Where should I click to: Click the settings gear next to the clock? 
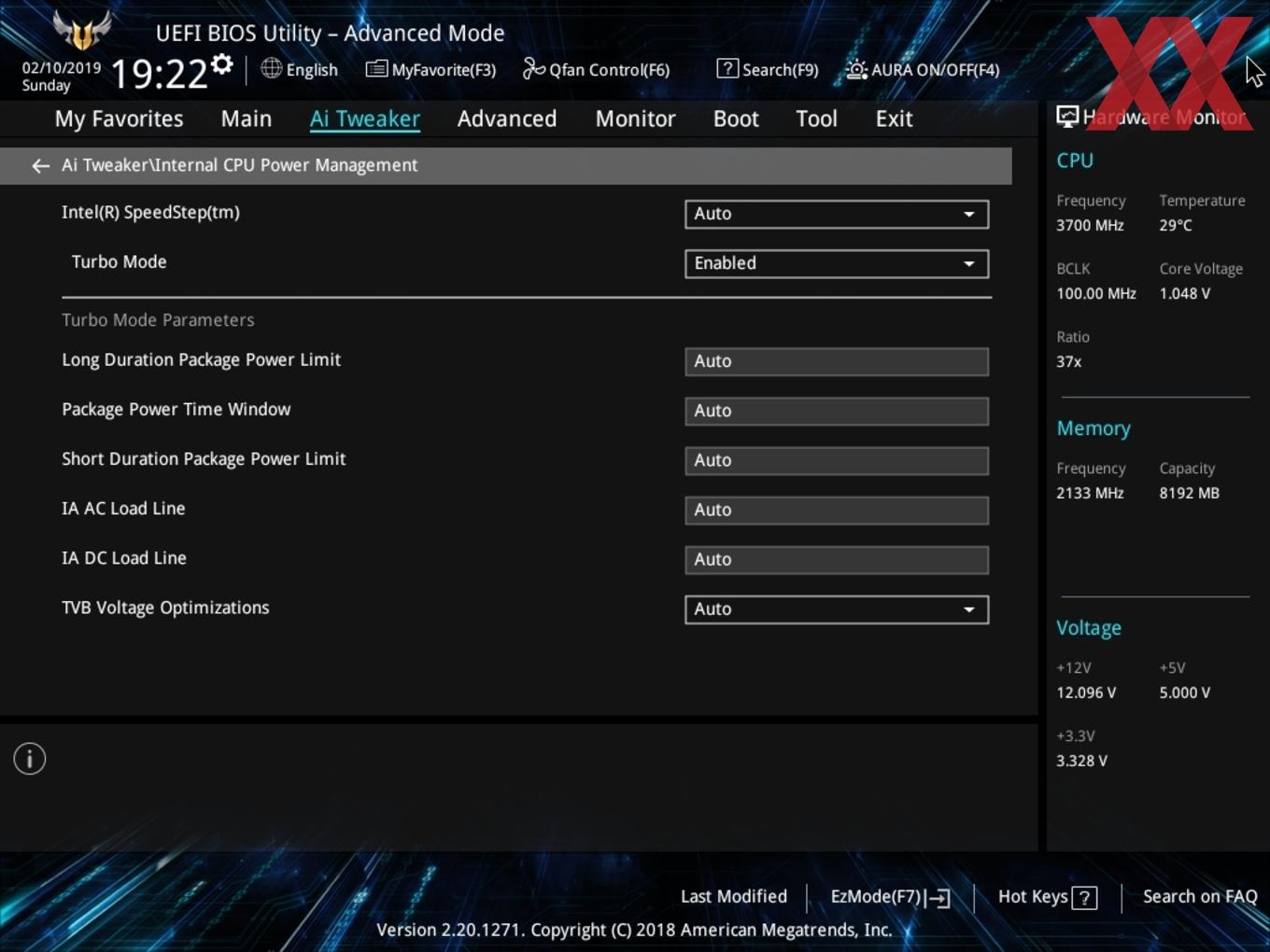click(221, 64)
